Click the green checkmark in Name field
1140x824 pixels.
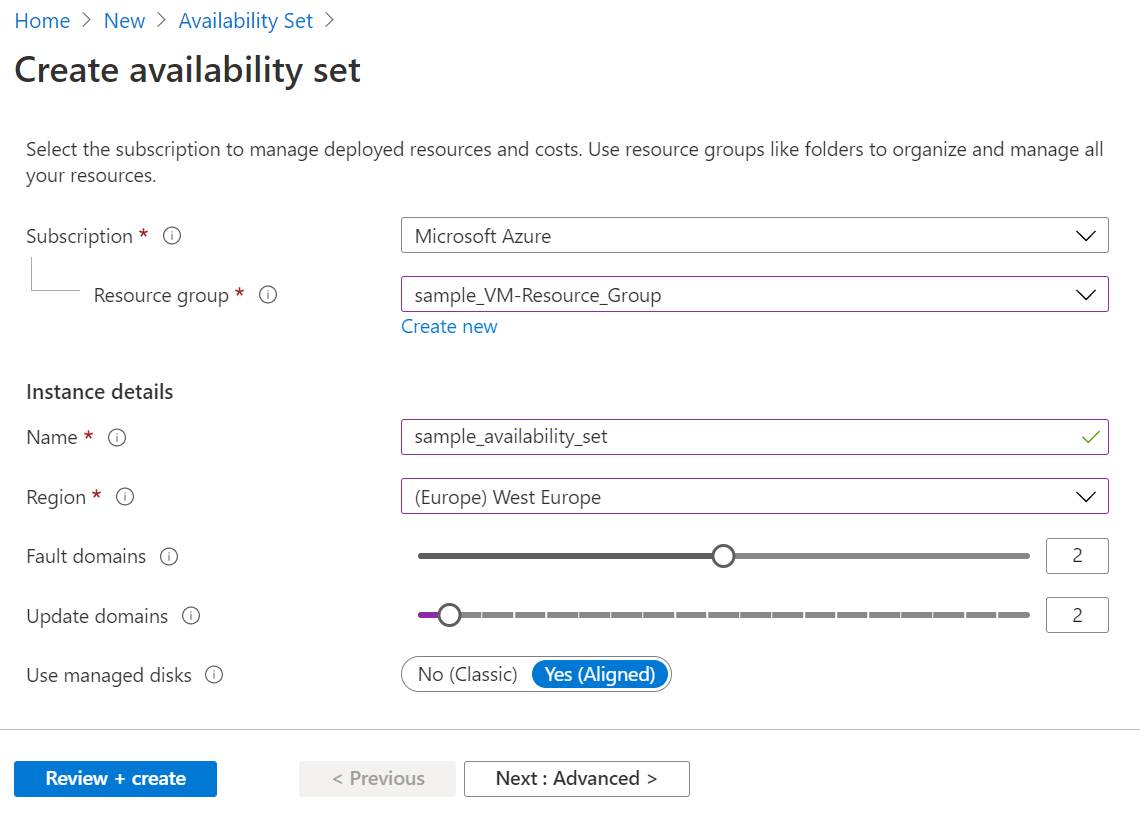coord(1090,437)
